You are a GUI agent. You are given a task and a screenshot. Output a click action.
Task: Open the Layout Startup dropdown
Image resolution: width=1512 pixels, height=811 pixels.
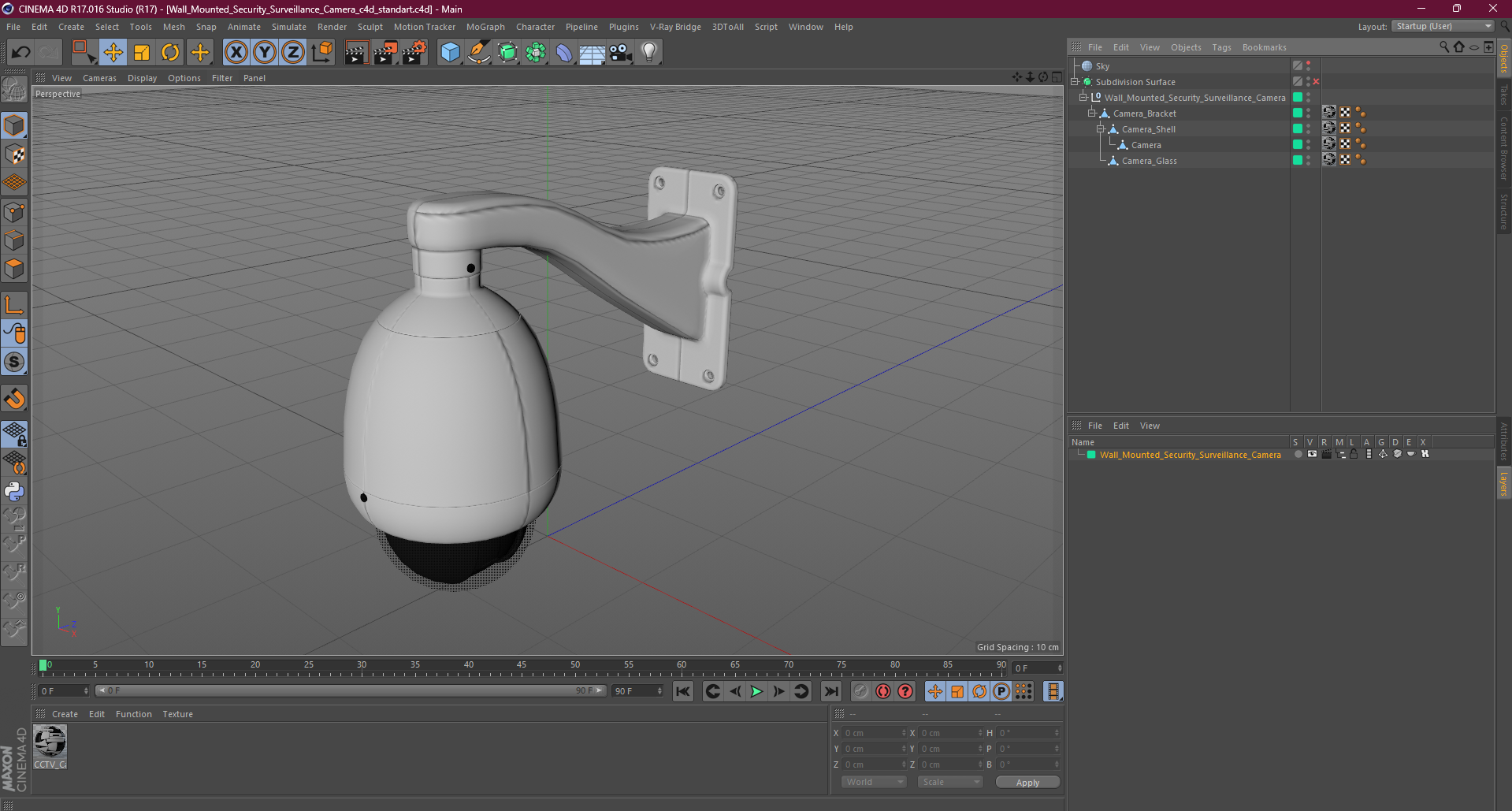[x=1443, y=26]
